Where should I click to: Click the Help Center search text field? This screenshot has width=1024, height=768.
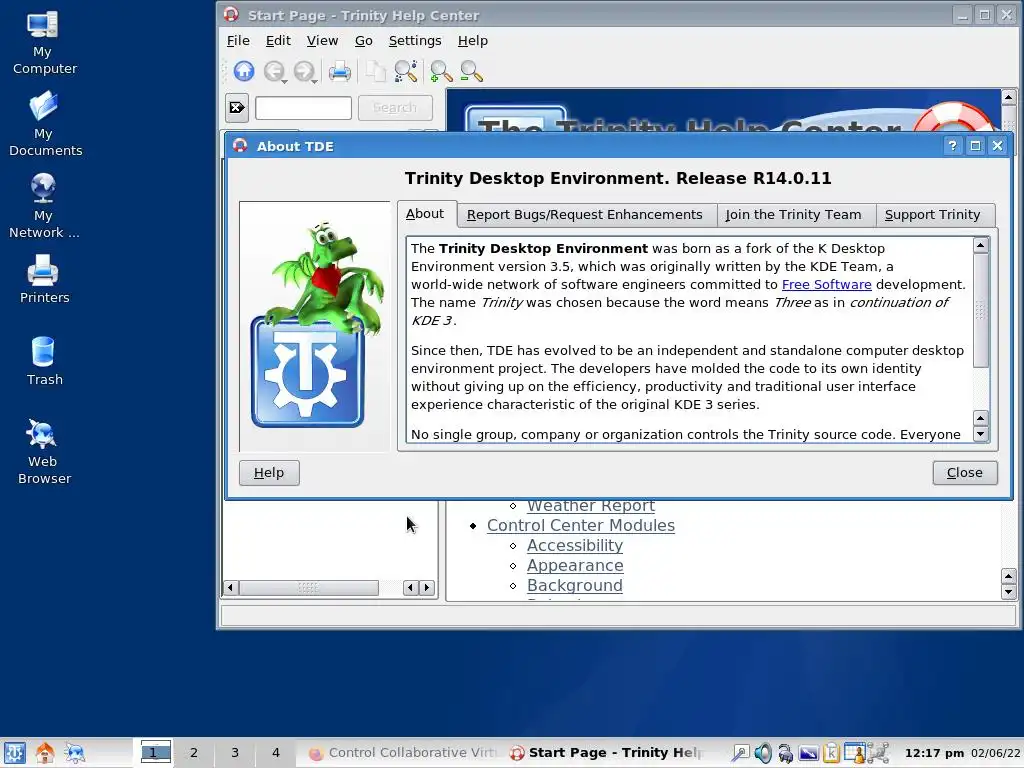[x=303, y=108]
